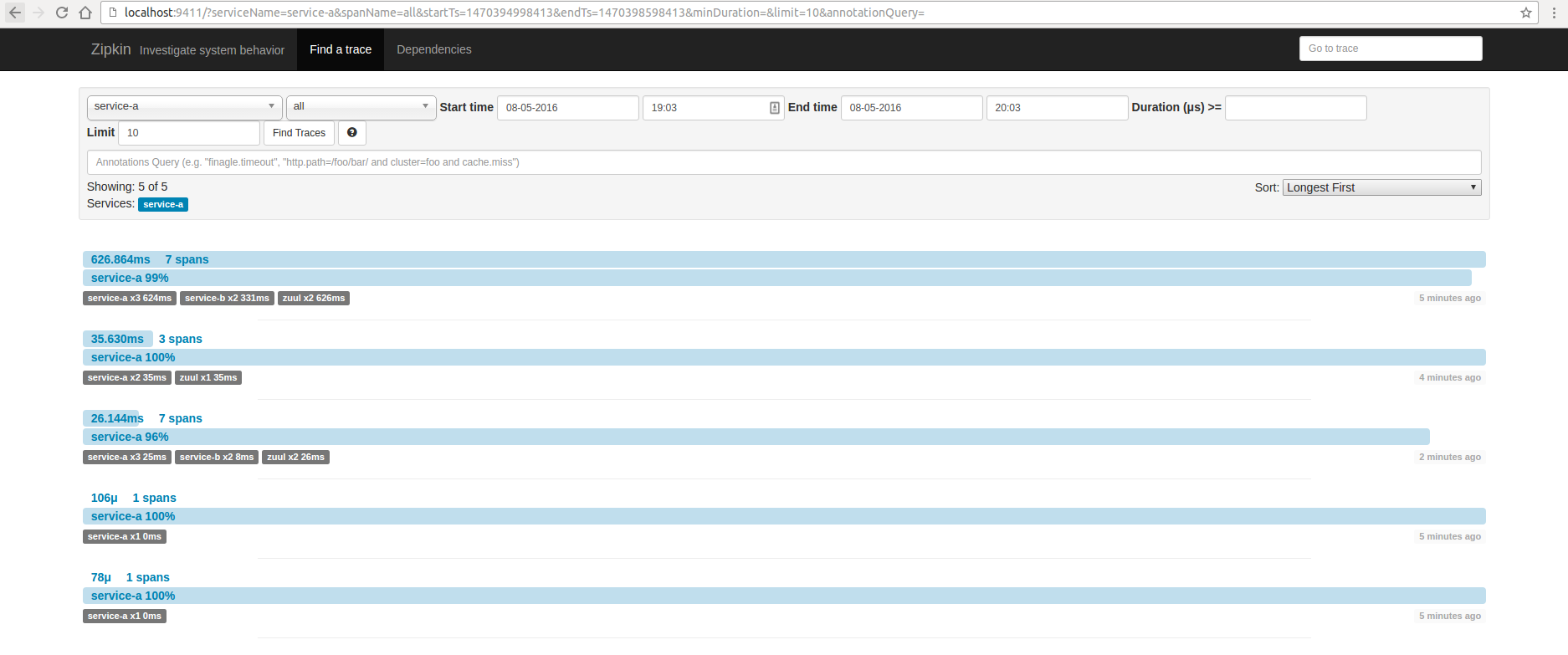Click the service-a filter tag

[163, 205]
